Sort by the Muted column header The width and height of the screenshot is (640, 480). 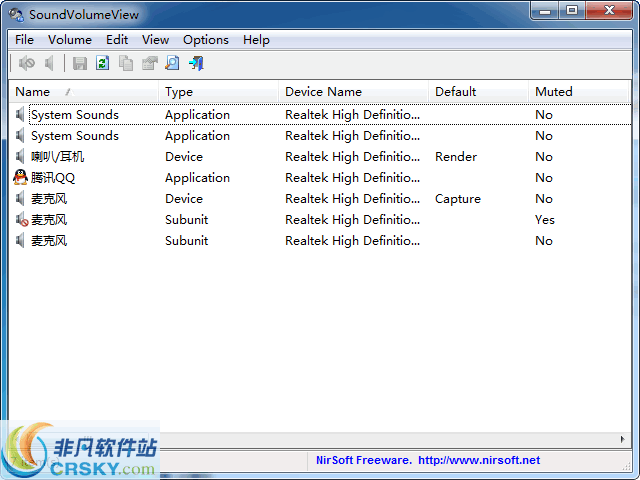pyautogui.click(x=579, y=92)
